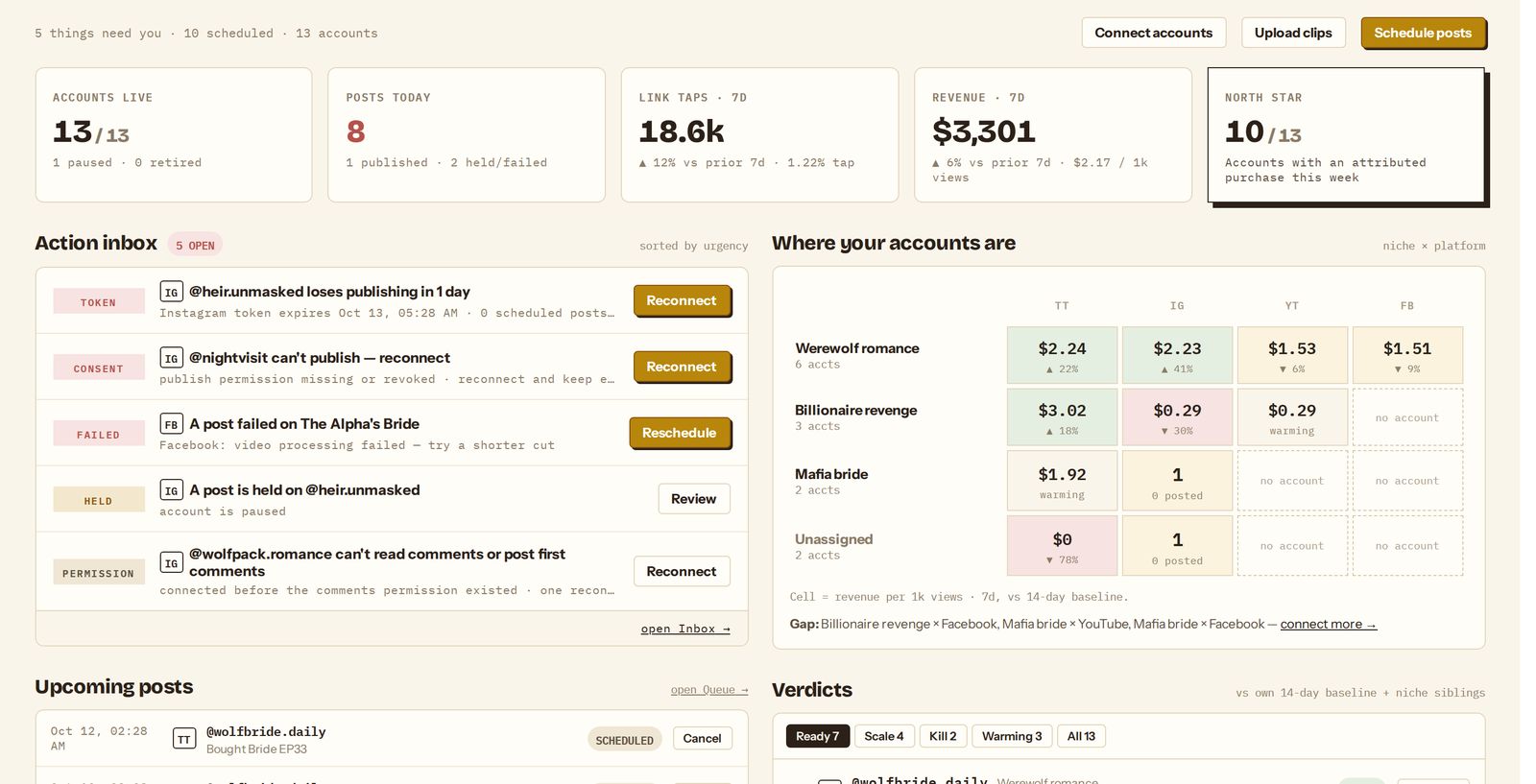Screen dimensions: 1536x784
Task: Click the FB badge on The Alpha's Bride failure
Action: pos(171,424)
